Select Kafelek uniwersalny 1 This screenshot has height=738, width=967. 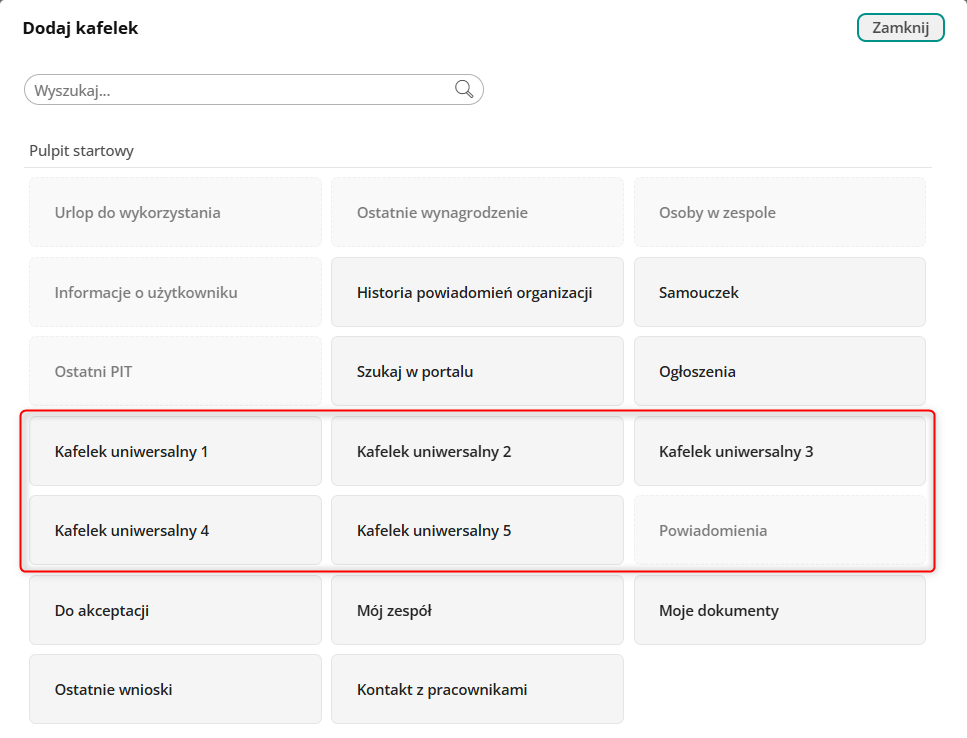[x=175, y=451]
